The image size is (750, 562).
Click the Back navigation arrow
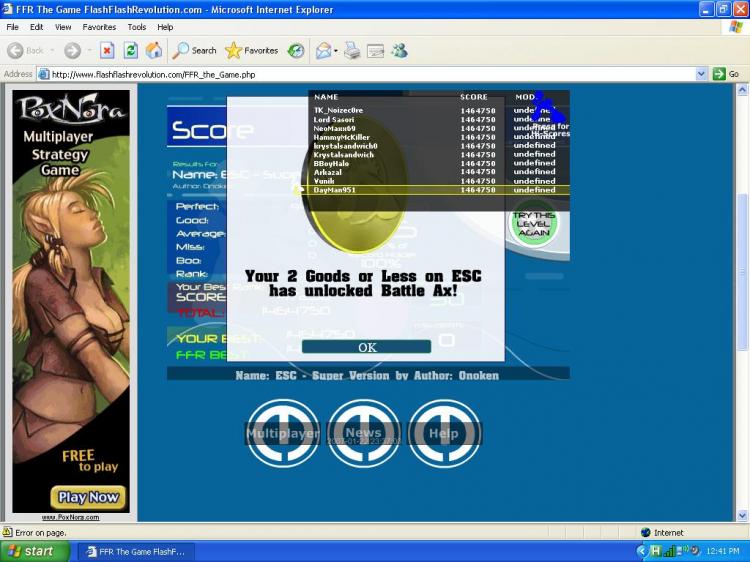click(x=15, y=50)
